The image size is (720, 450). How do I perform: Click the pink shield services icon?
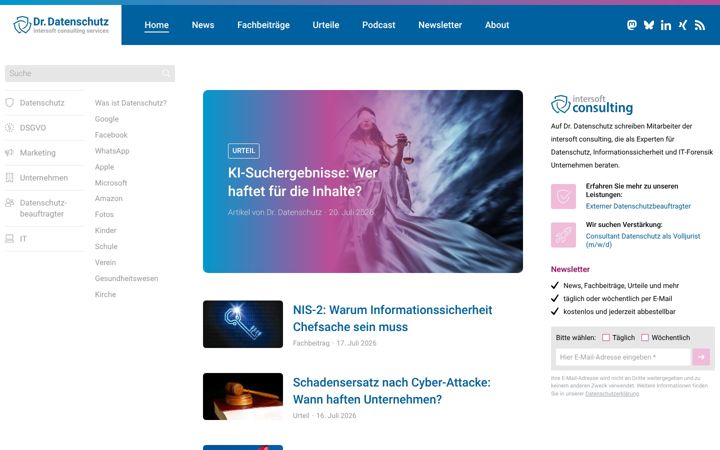pos(563,197)
